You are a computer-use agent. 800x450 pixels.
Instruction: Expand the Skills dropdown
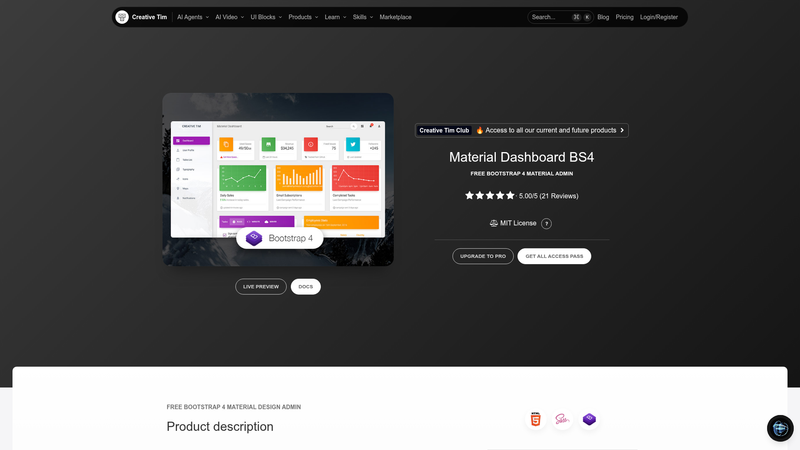(363, 17)
